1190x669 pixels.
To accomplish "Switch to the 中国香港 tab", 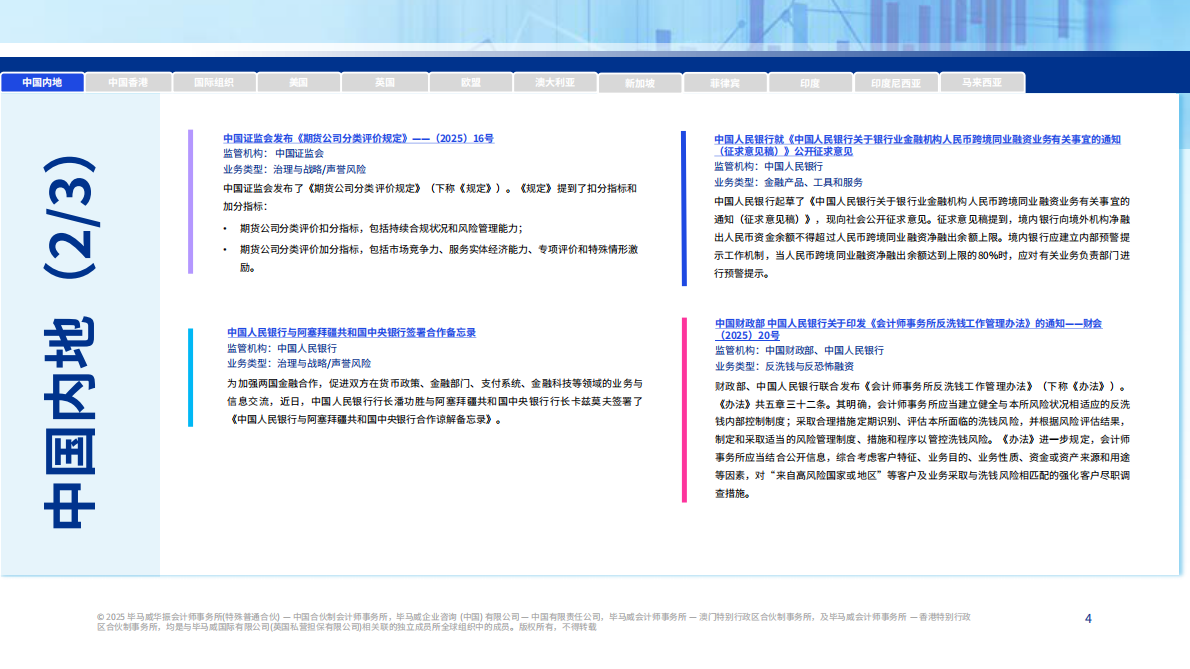I will point(128,83).
